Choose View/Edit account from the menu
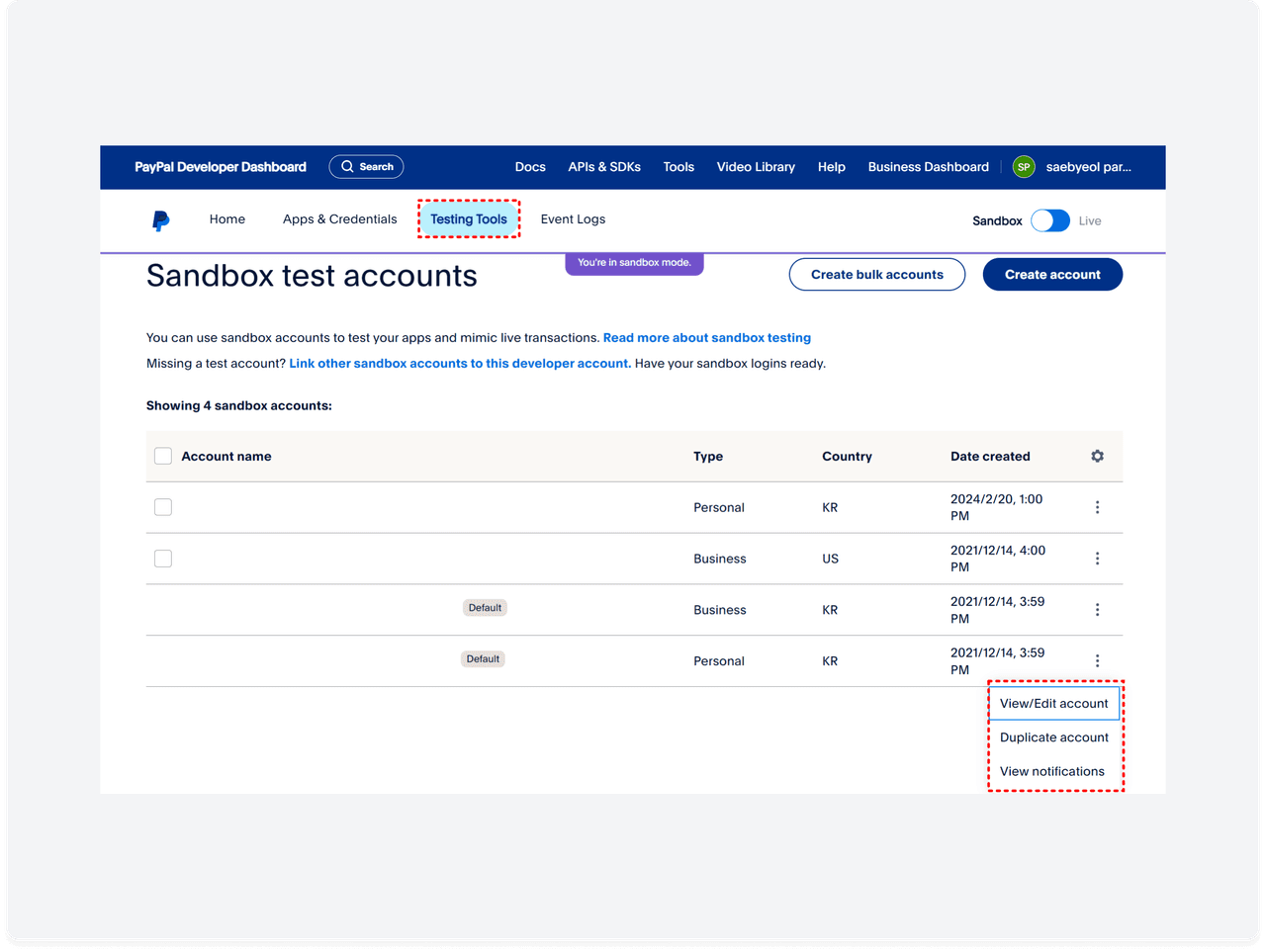Screen dimensions: 1266x952 (x=1053, y=704)
